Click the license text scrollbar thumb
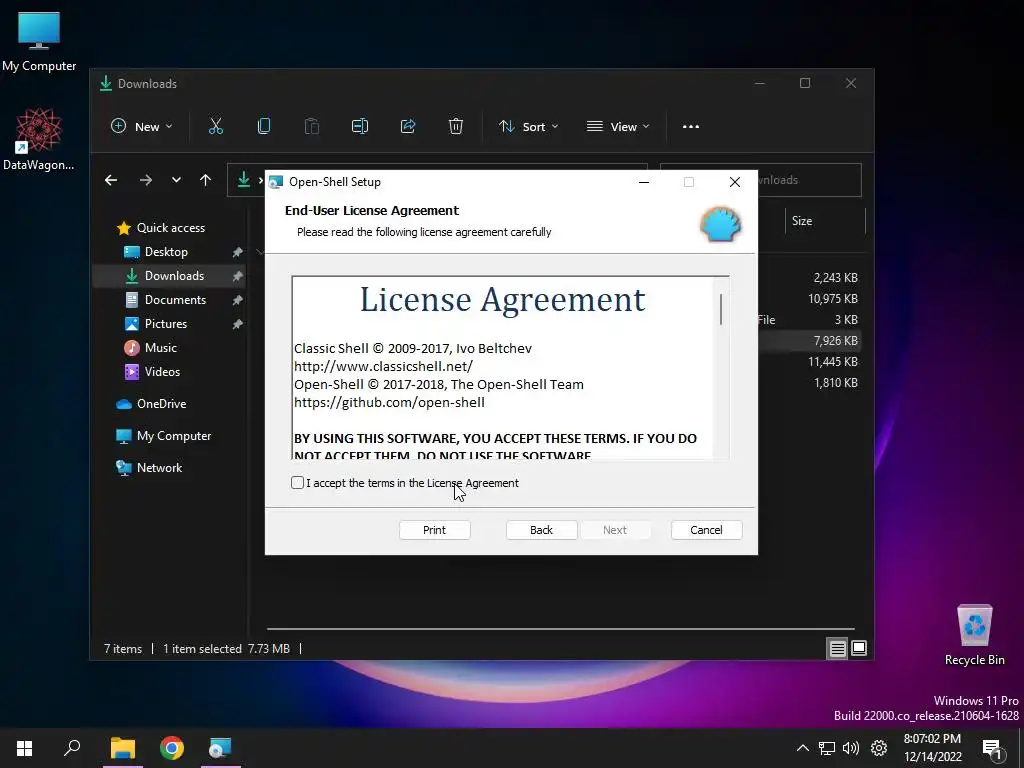This screenshot has width=1024, height=768. pos(721,309)
